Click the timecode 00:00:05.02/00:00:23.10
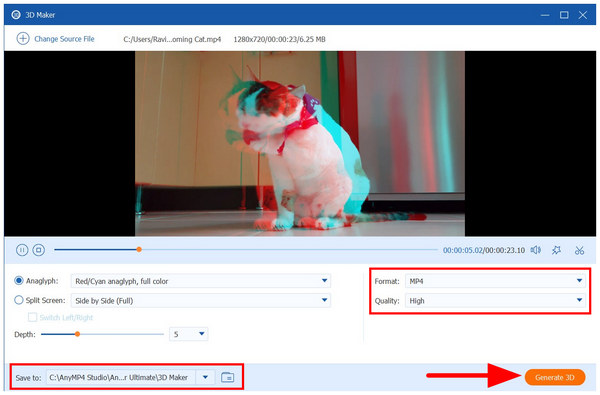 (x=484, y=250)
